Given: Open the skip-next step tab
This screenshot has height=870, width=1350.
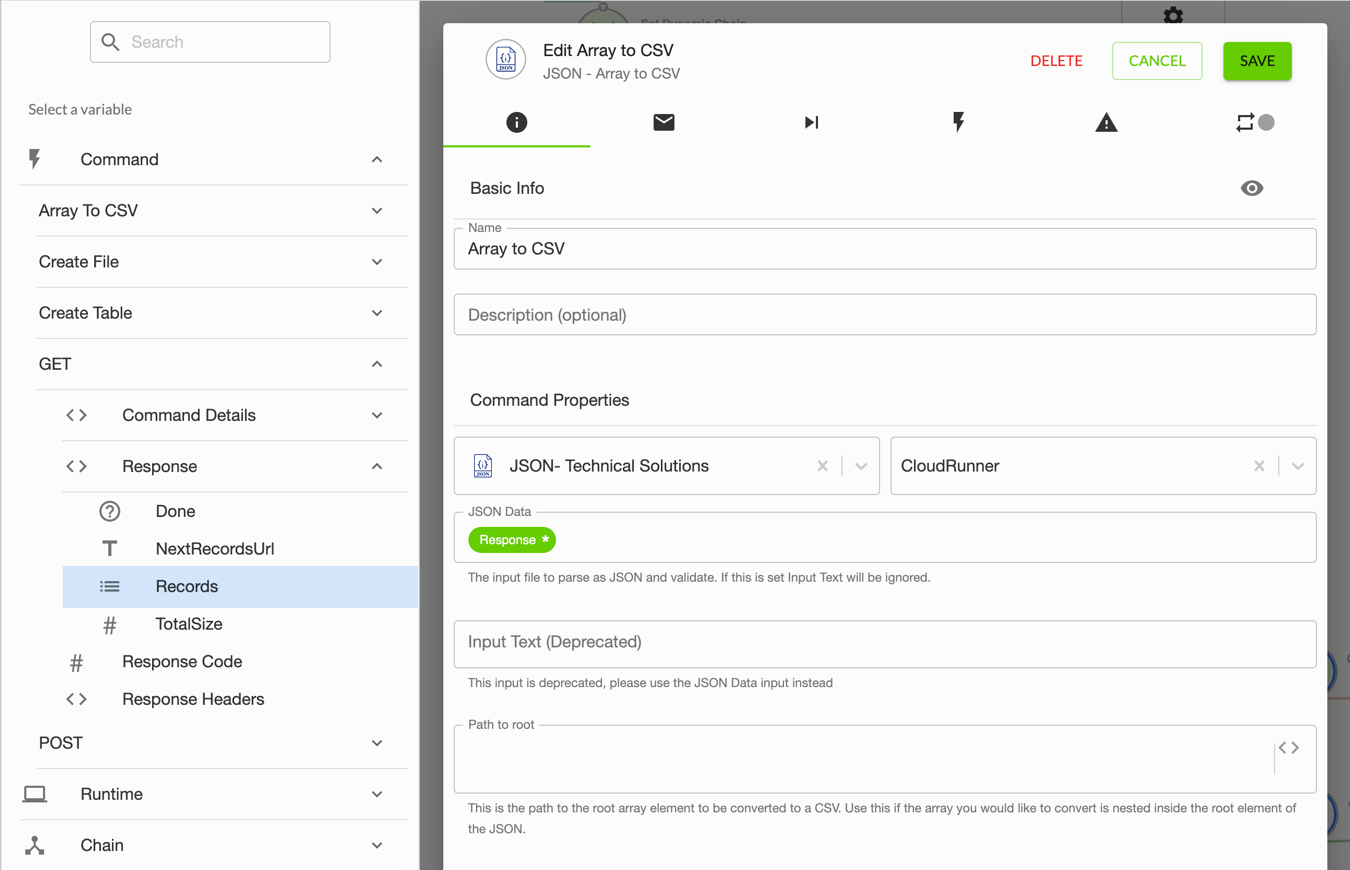Looking at the screenshot, I should tap(811, 122).
